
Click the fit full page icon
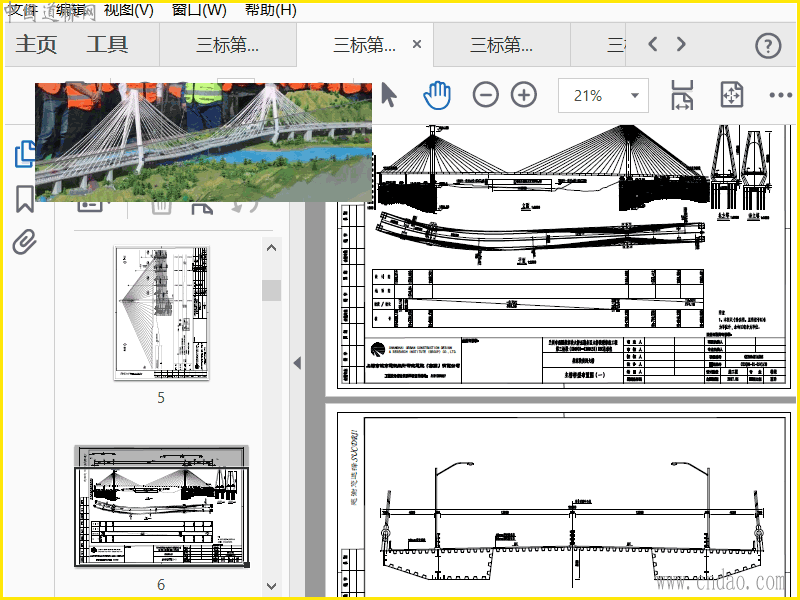tap(732, 95)
